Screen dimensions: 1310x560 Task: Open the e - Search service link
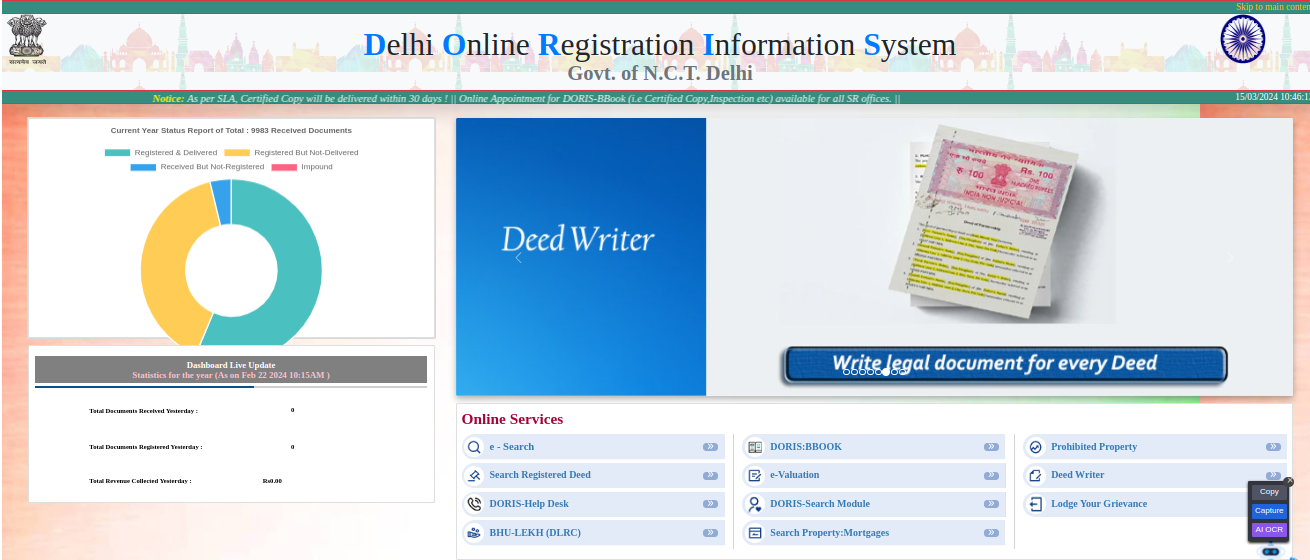512,447
